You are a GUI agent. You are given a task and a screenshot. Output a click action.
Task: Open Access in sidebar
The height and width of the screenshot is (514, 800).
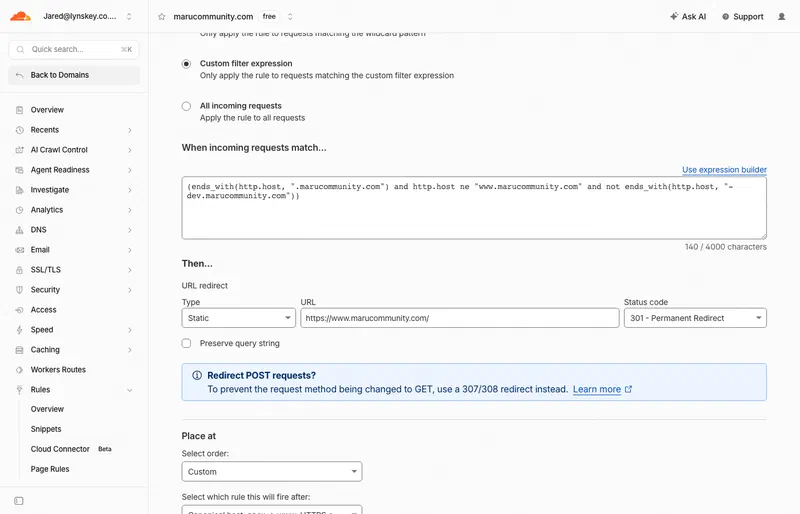coord(43,310)
